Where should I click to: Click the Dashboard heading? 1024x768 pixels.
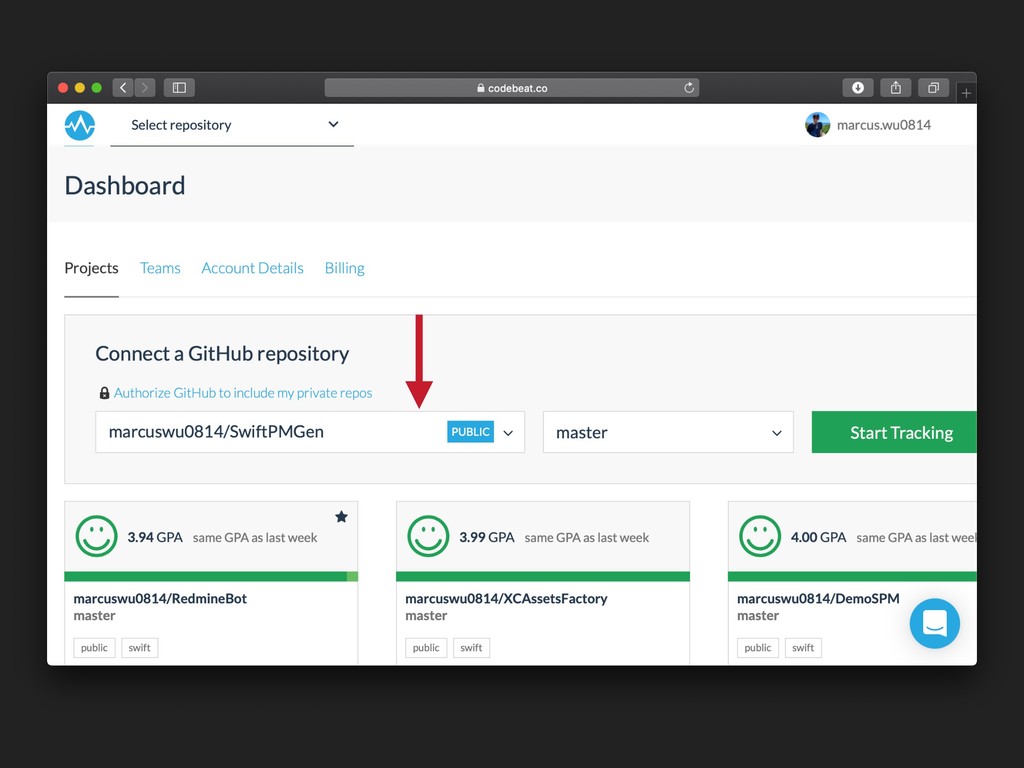tap(125, 186)
